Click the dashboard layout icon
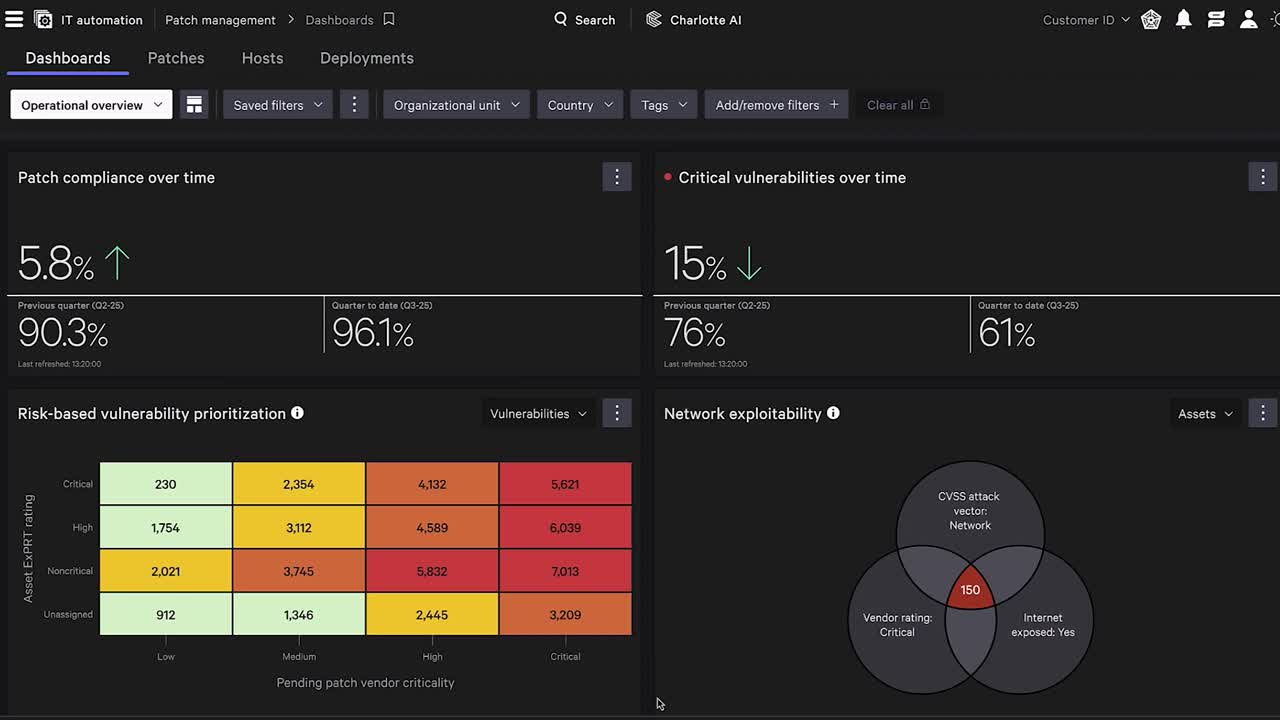The height and width of the screenshot is (720, 1280). [194, 105]
